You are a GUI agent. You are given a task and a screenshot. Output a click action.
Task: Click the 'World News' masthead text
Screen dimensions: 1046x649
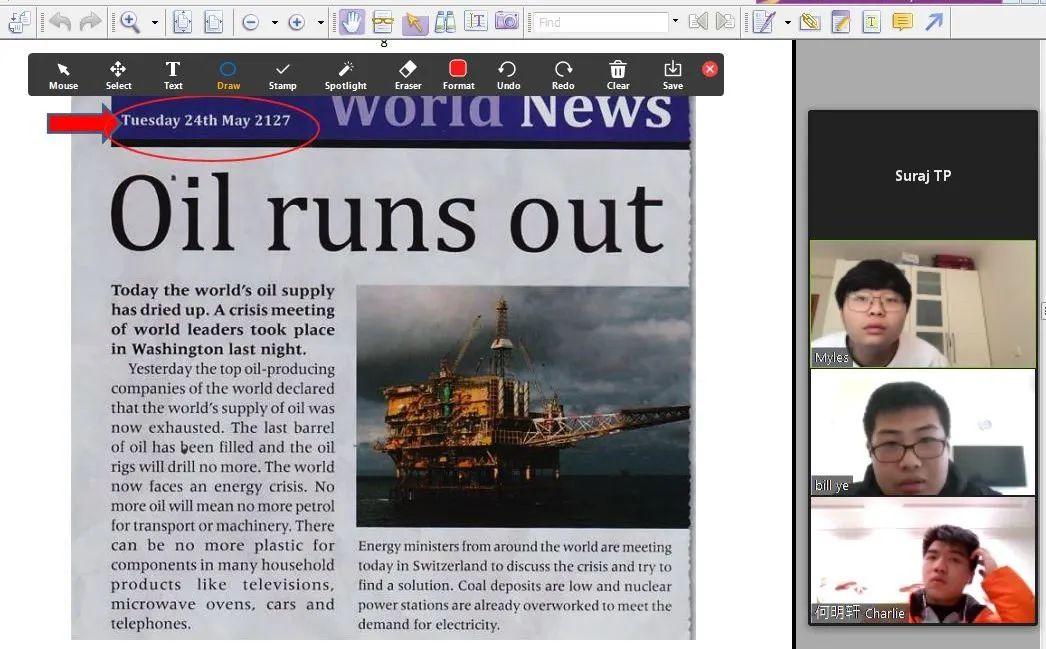502,111
